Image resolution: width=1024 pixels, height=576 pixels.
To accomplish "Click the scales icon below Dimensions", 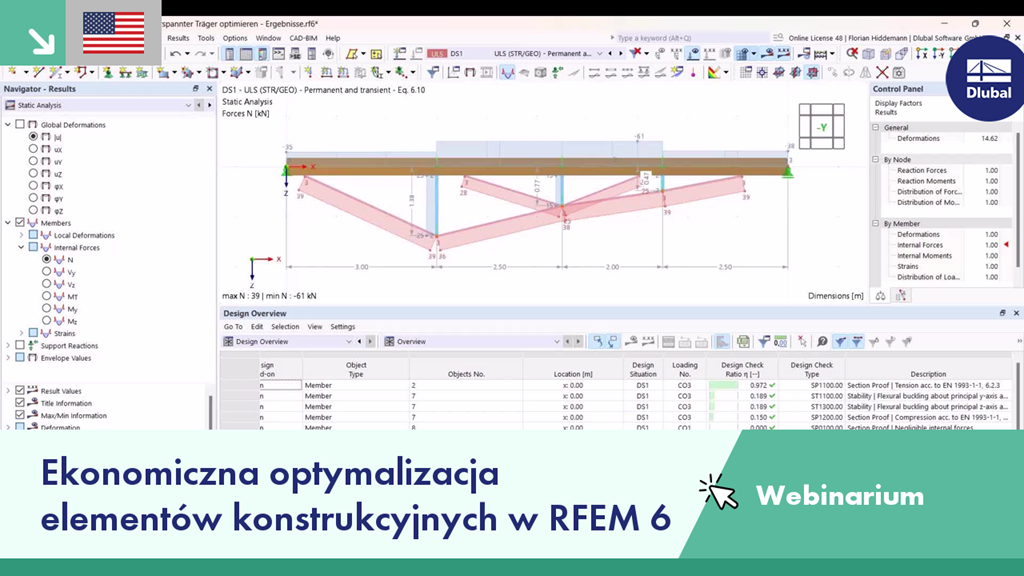I will (x=880, y=296).
